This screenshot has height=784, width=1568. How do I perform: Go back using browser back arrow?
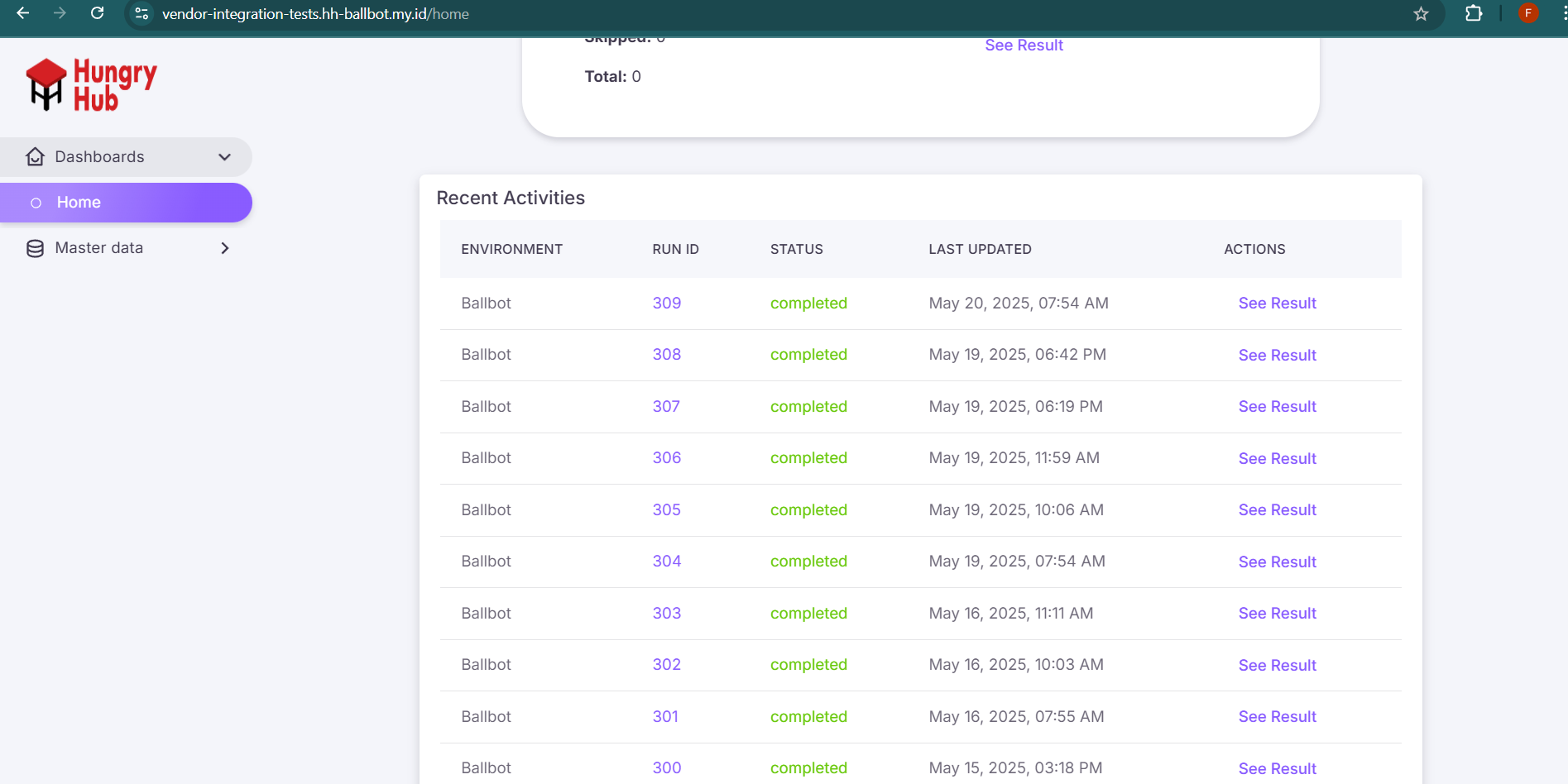pos(23,13)
